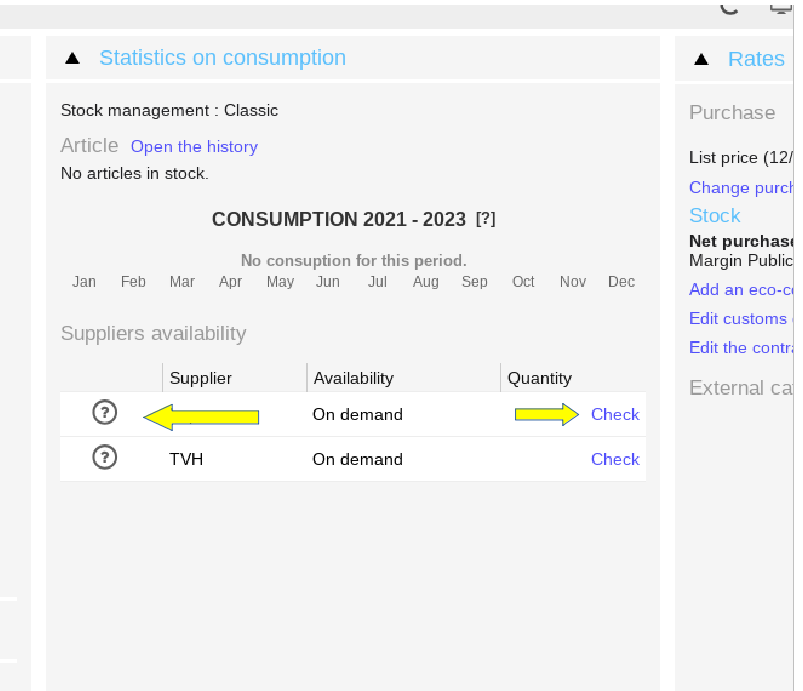Open the consumption period help marker [?]

[485, 219]
